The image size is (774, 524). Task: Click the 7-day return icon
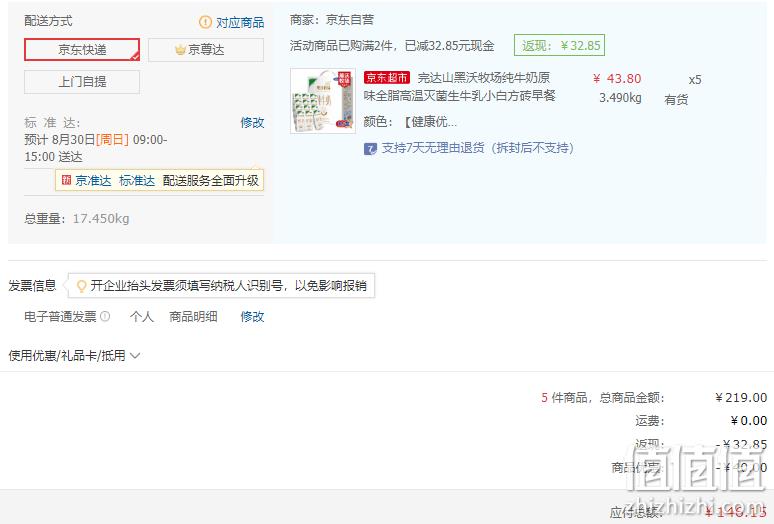coord(370,149)
